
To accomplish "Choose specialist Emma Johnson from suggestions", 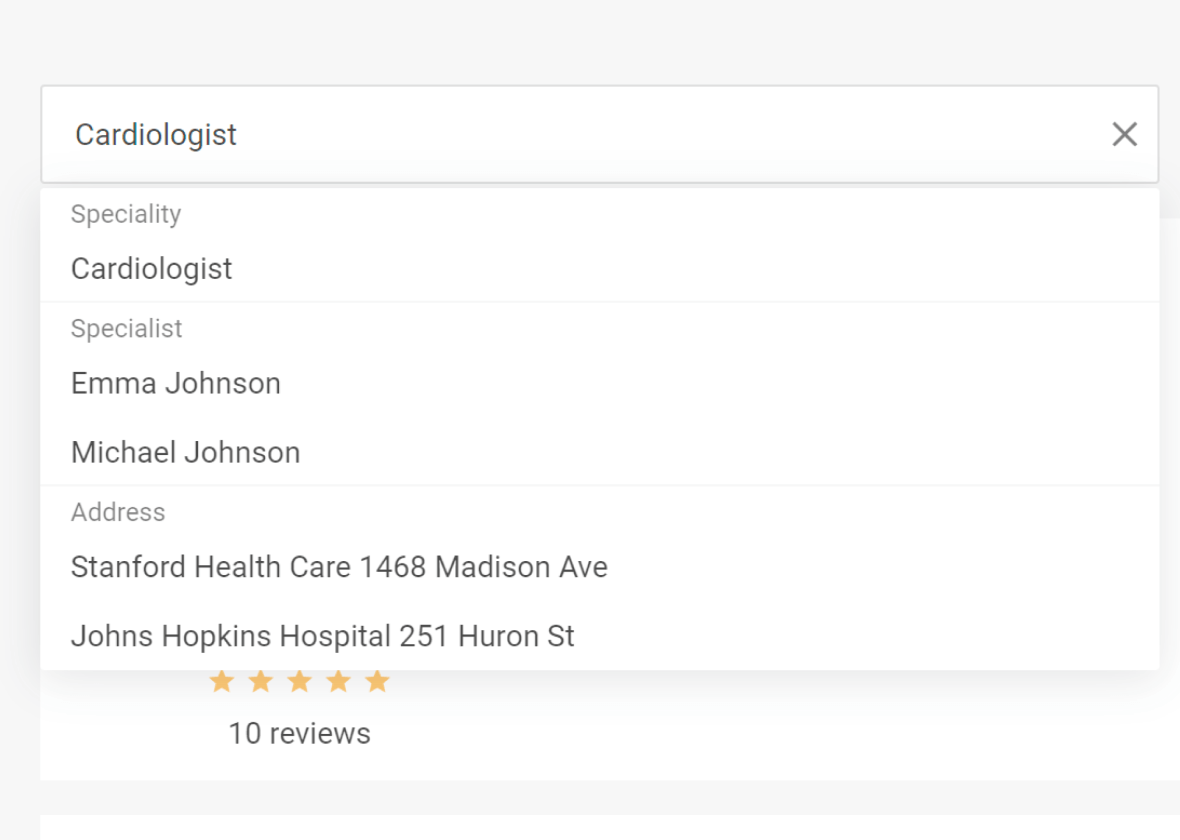I will [176, 383].
